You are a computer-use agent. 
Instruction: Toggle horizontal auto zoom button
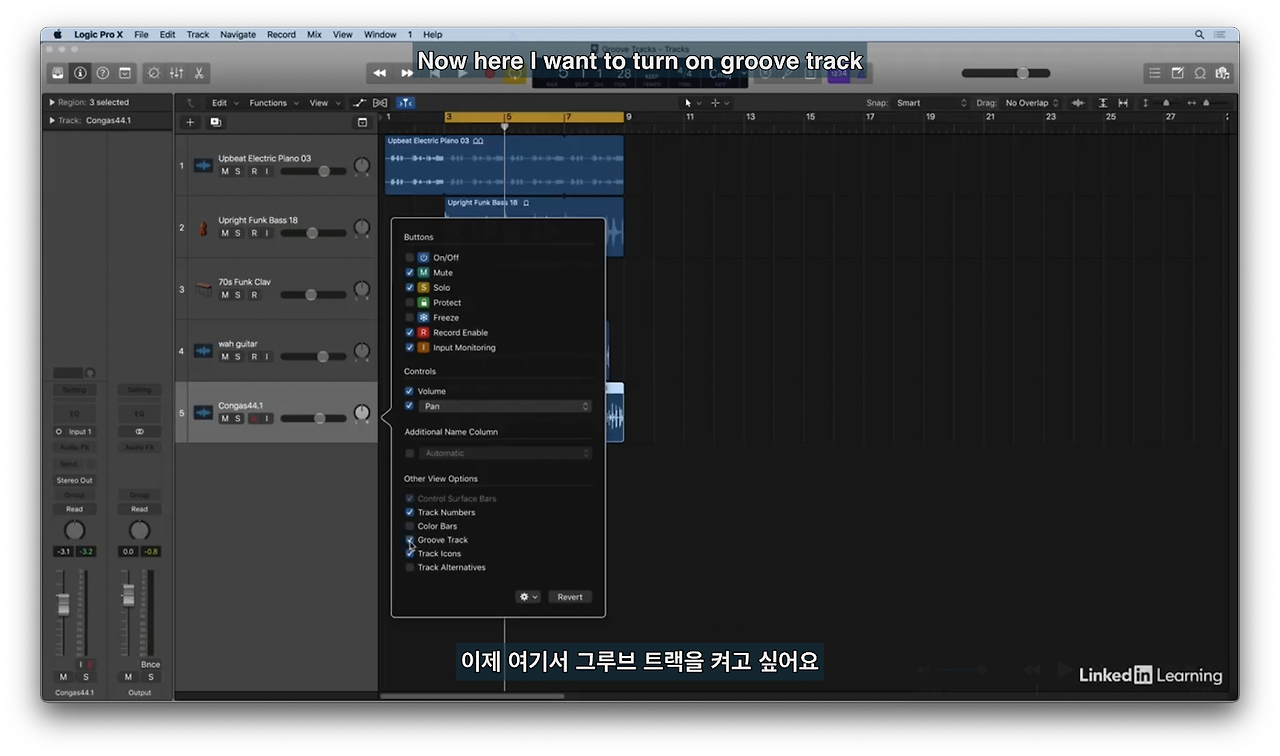(x=1123, y=103)
